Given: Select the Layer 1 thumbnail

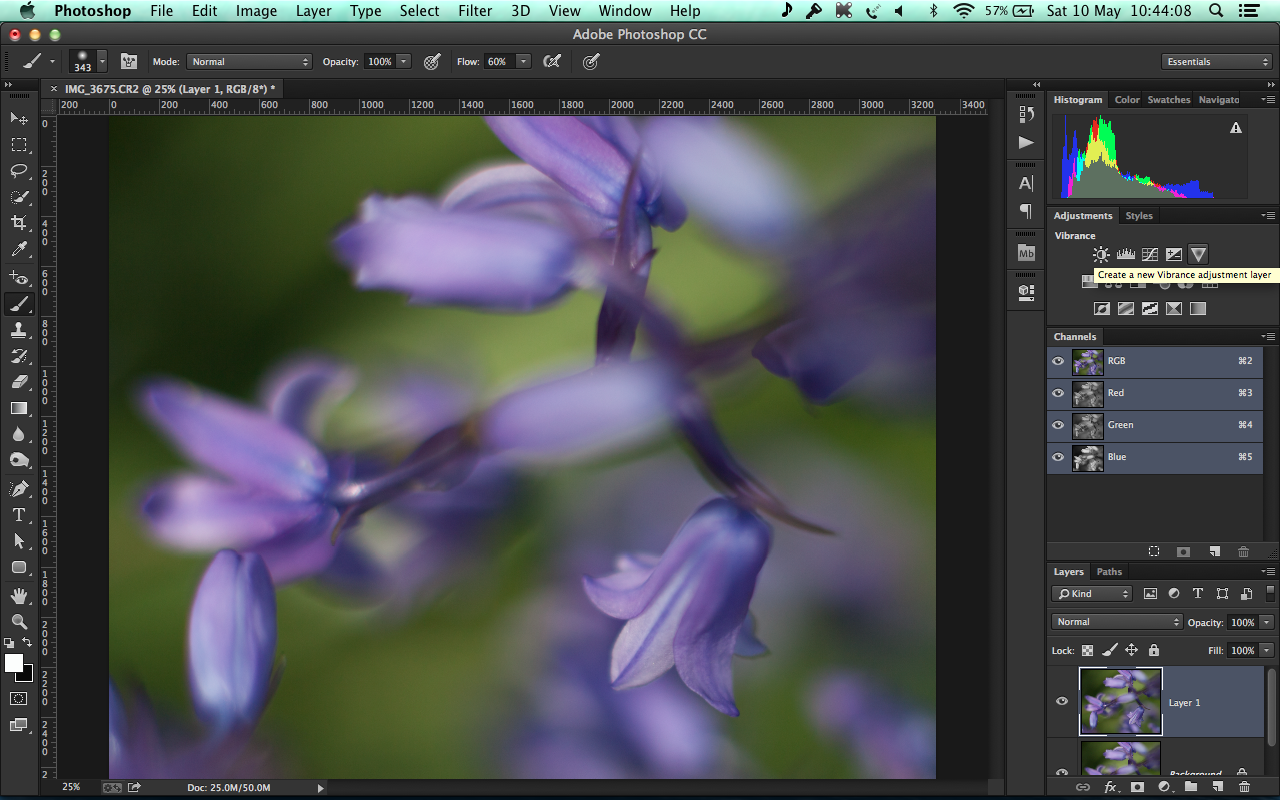Looking at the screenshot, I should pos(1120,702).
